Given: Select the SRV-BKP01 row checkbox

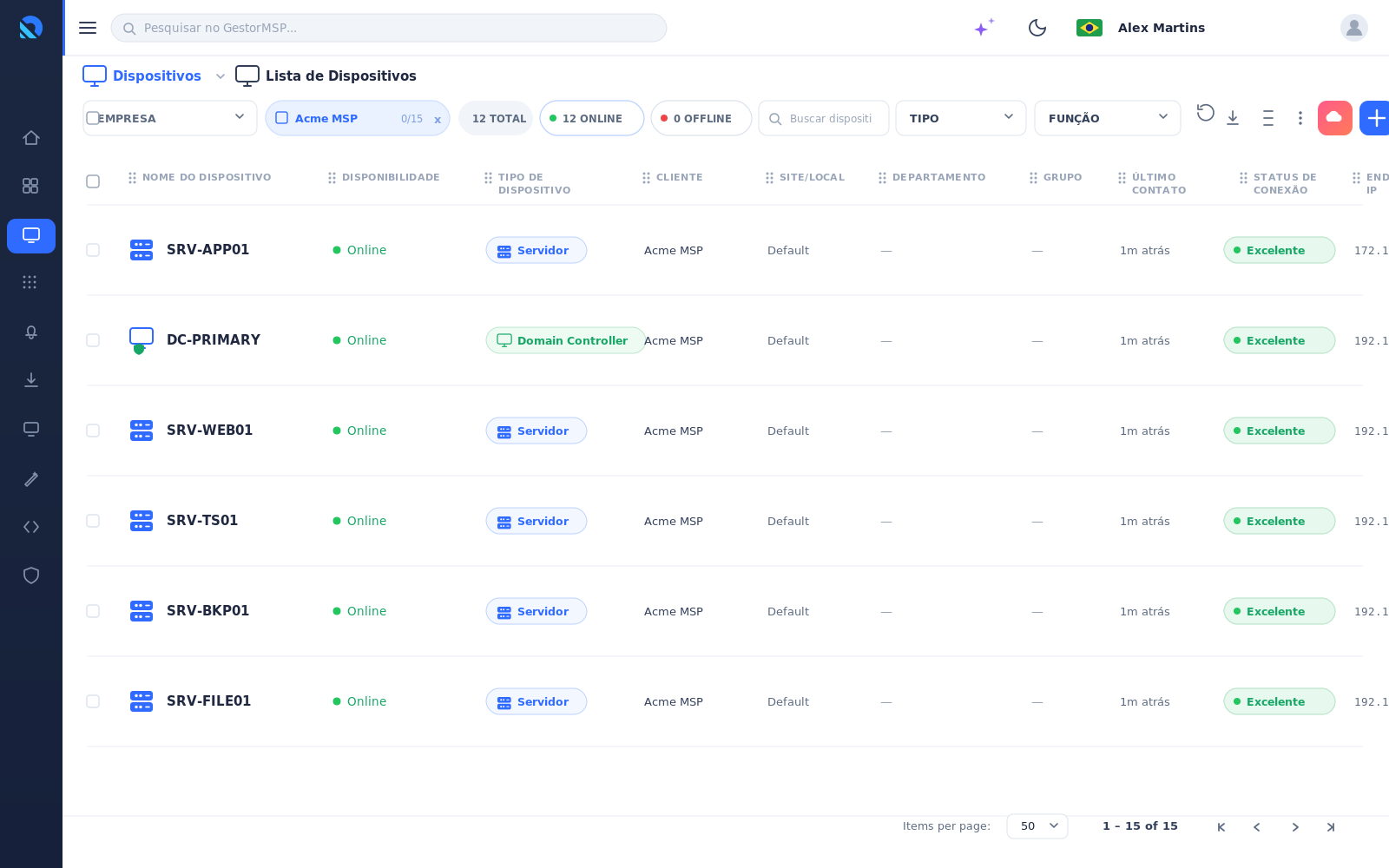Looking at the screenshot, I should [93, 611].
